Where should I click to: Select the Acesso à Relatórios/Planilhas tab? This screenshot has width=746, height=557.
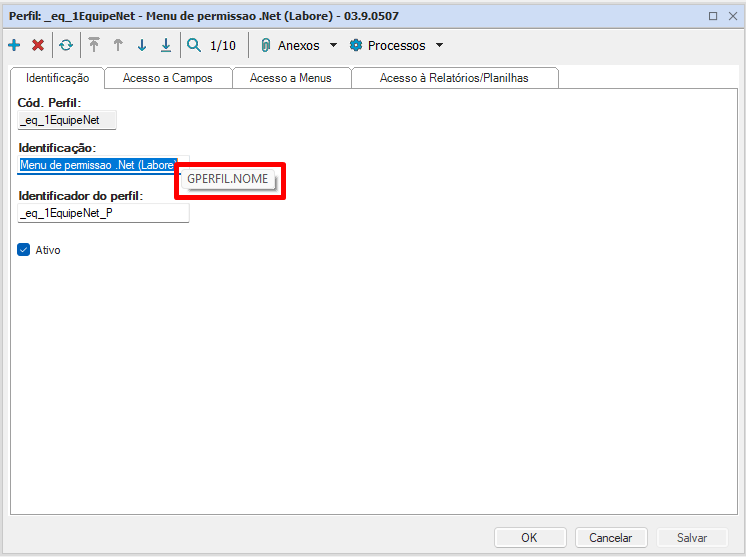click(x=454, y=78)
